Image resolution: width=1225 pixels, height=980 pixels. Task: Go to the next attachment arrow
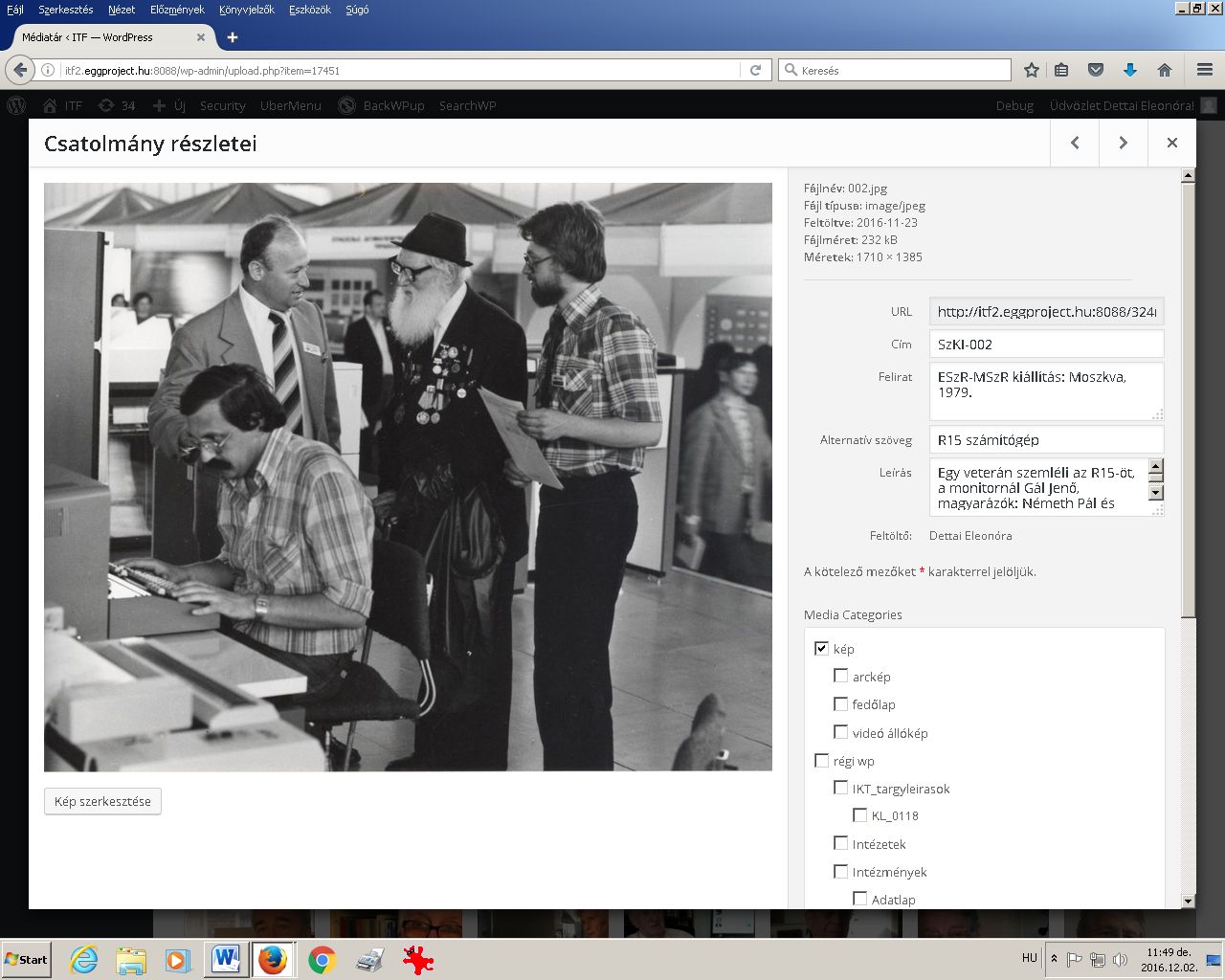click(x=1123, y=143)
